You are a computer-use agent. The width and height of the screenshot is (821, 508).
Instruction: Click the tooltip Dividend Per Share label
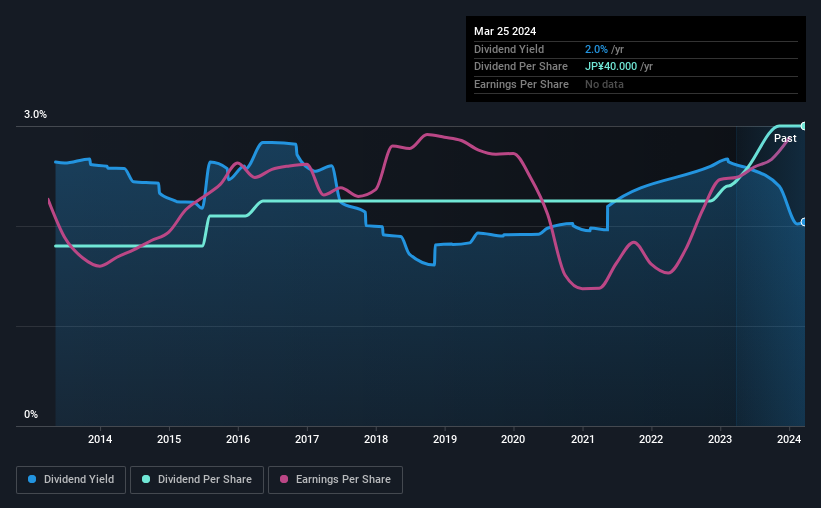tap(520, 67)
